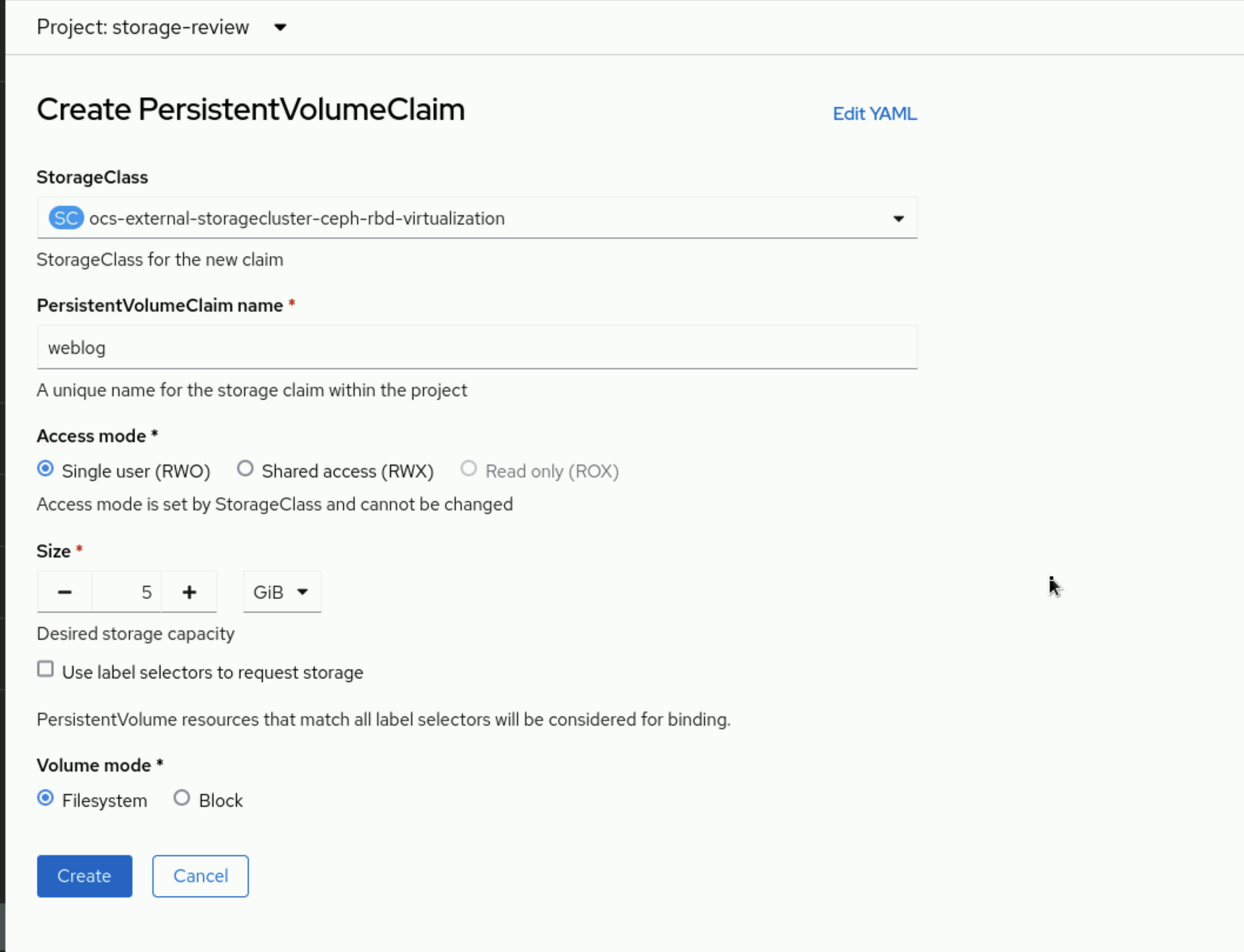Choose Block volume mode
The width and height of the screenshot is (1244, 952).
(182, 799)
